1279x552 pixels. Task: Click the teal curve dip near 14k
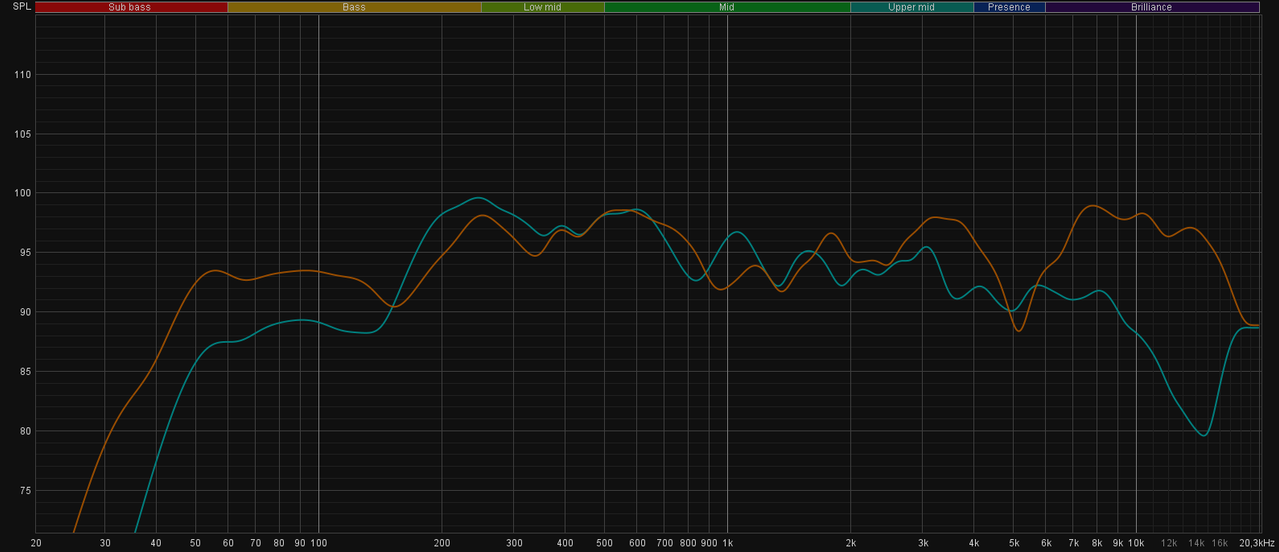(x=1204, y=435)
